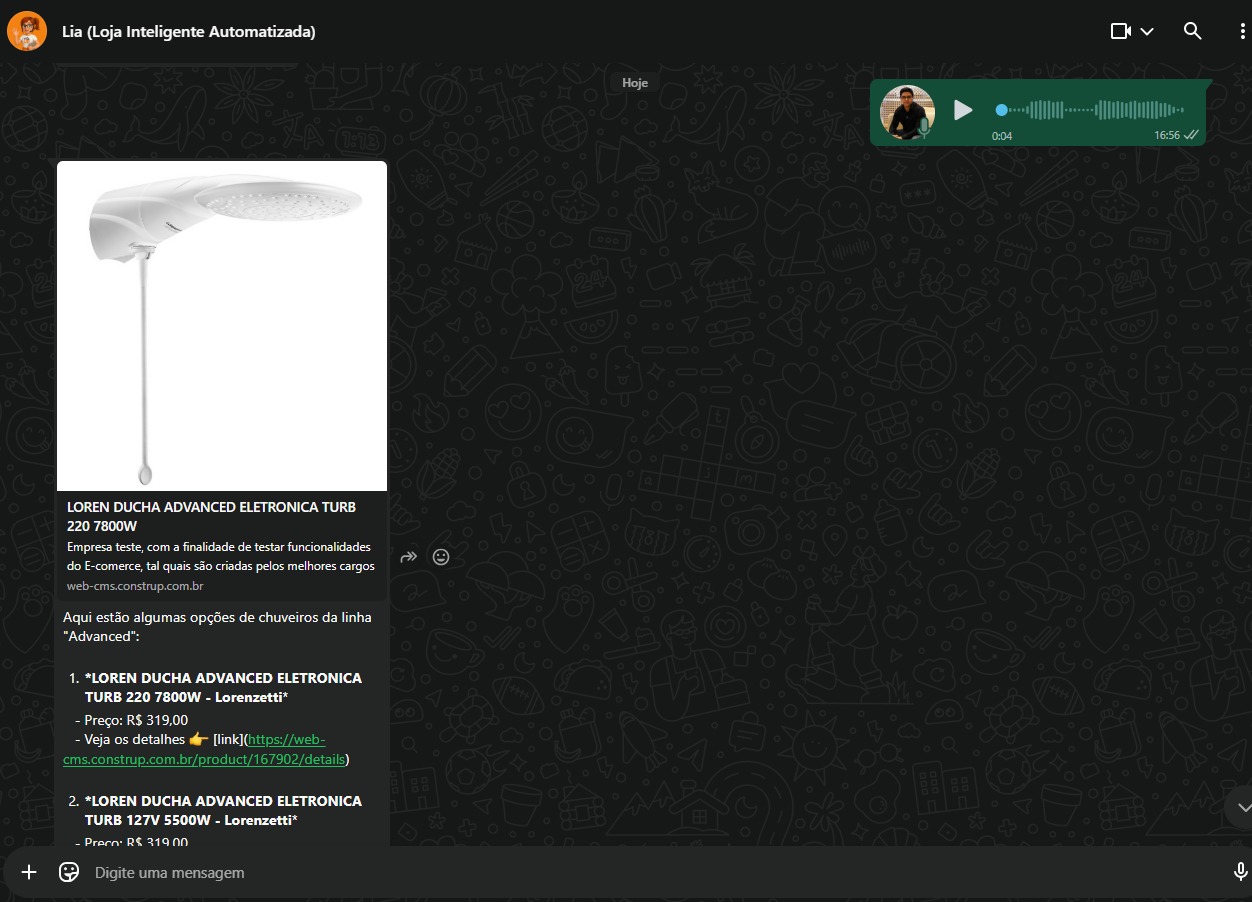
Task: Click web-cms.construp.com.br domain text
Action: 135,586
